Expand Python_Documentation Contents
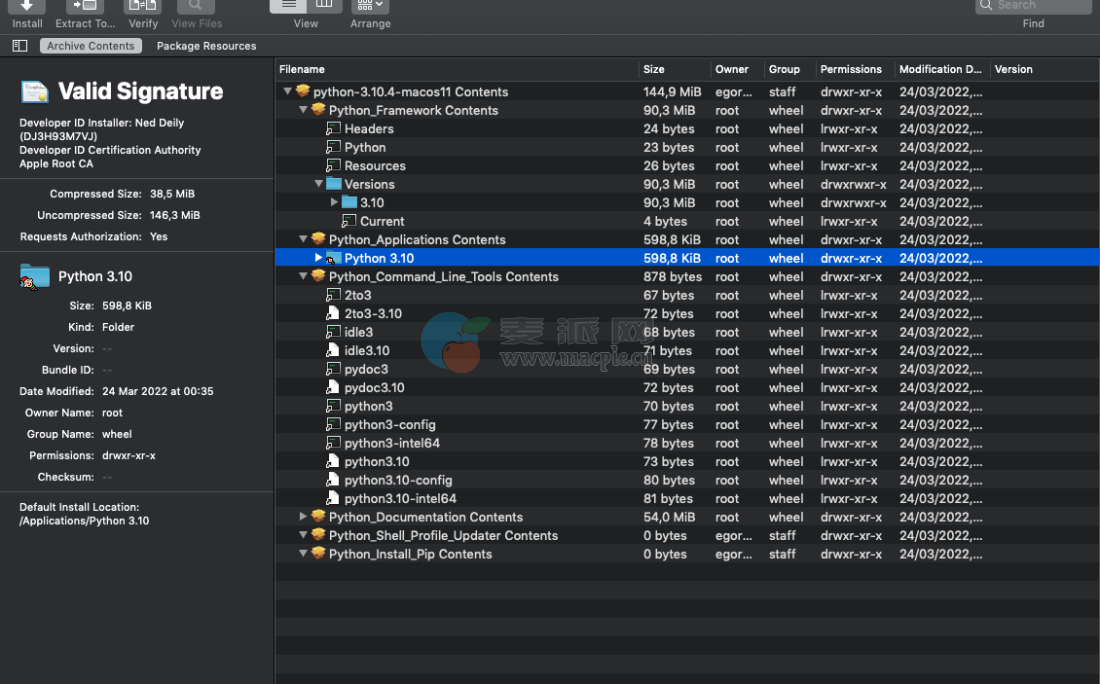1100x684 pixels. point(303,516)
